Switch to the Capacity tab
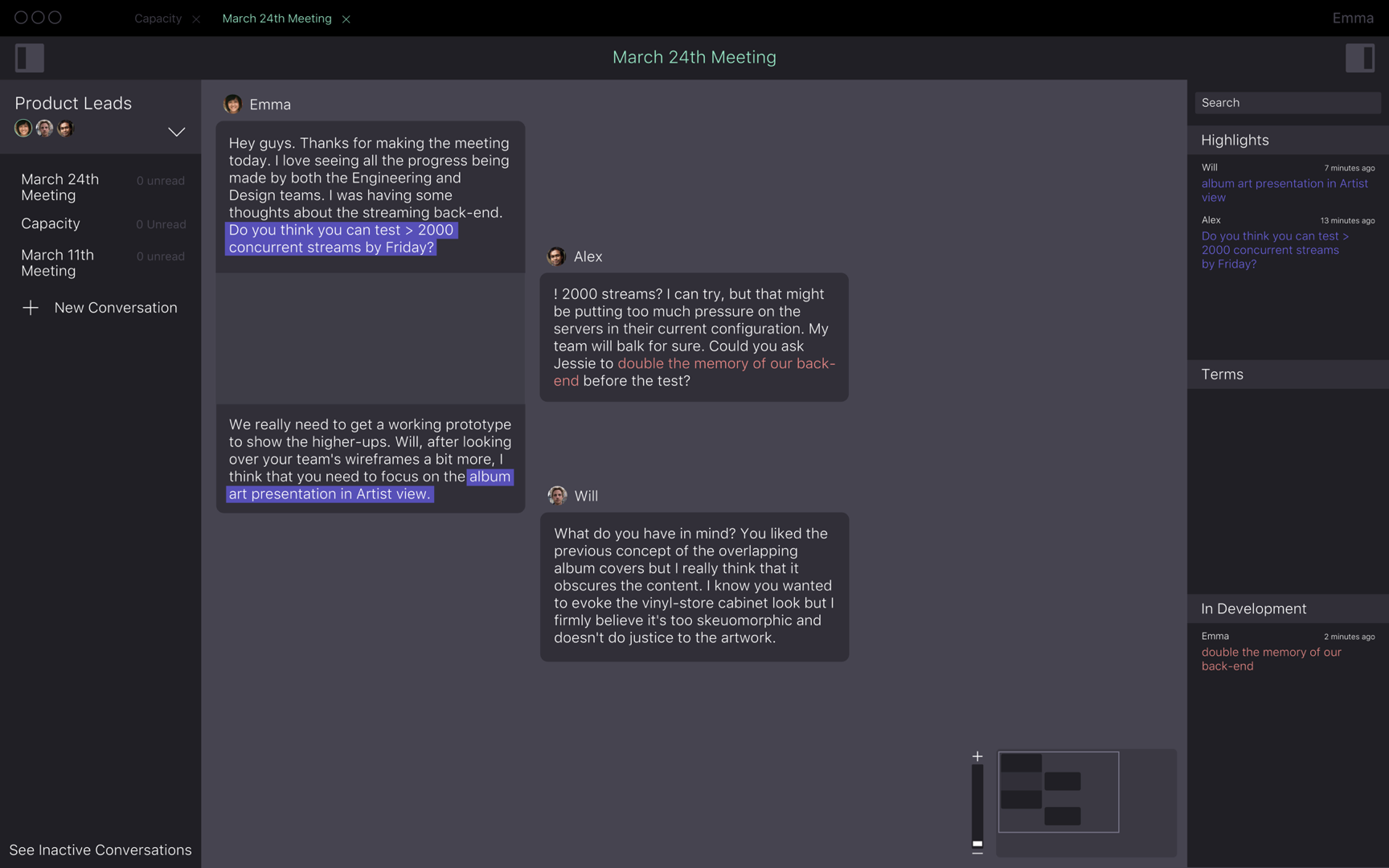 coord(158,18)
